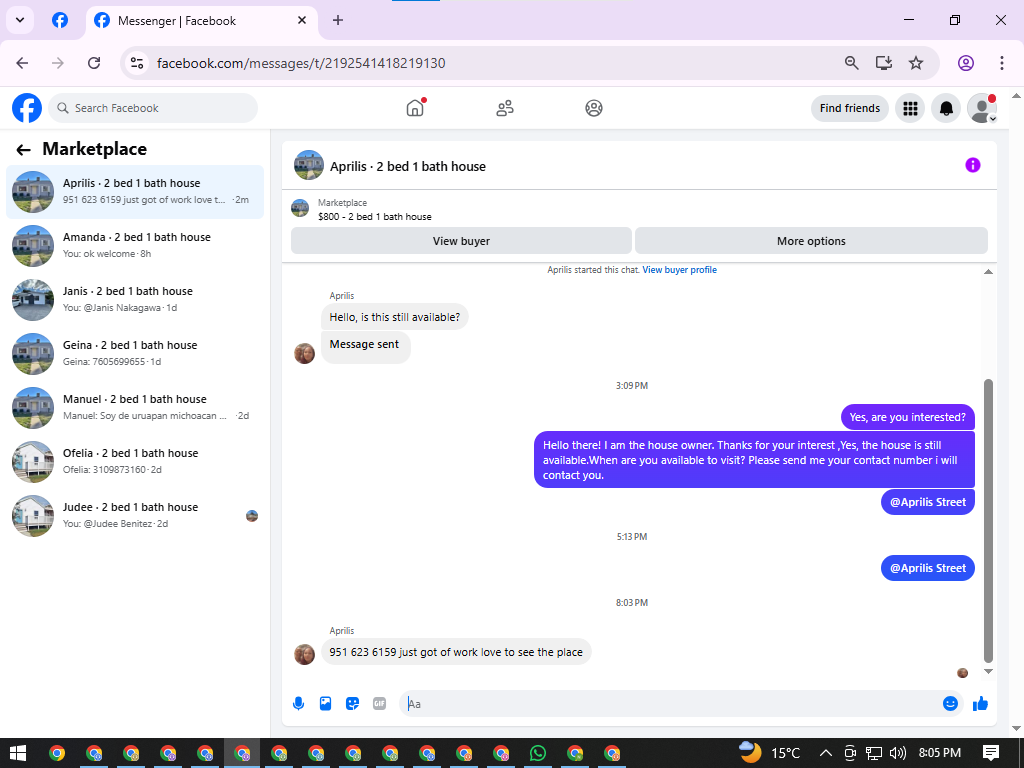Viewport: 1024px width, 768px height.
Task: Click the address bar URL
Action: (x=301, y=63)
